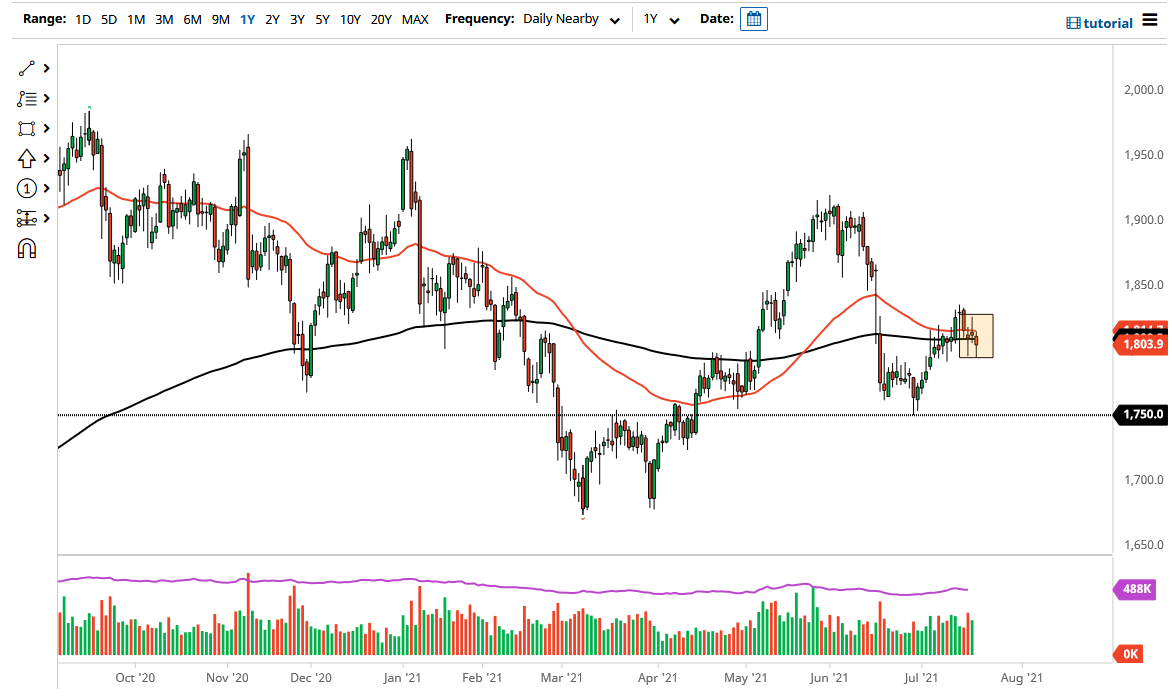The width and height of the screenshot is (1172, 697).
Task: Open the hamburger menu at top right
Action: [1149, 22]
